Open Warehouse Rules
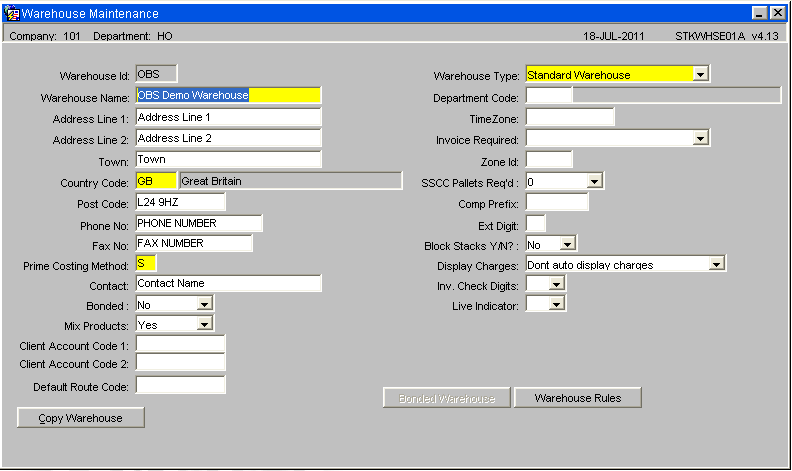Viewport: 792px width, 471px height. (x=578, y=398)
